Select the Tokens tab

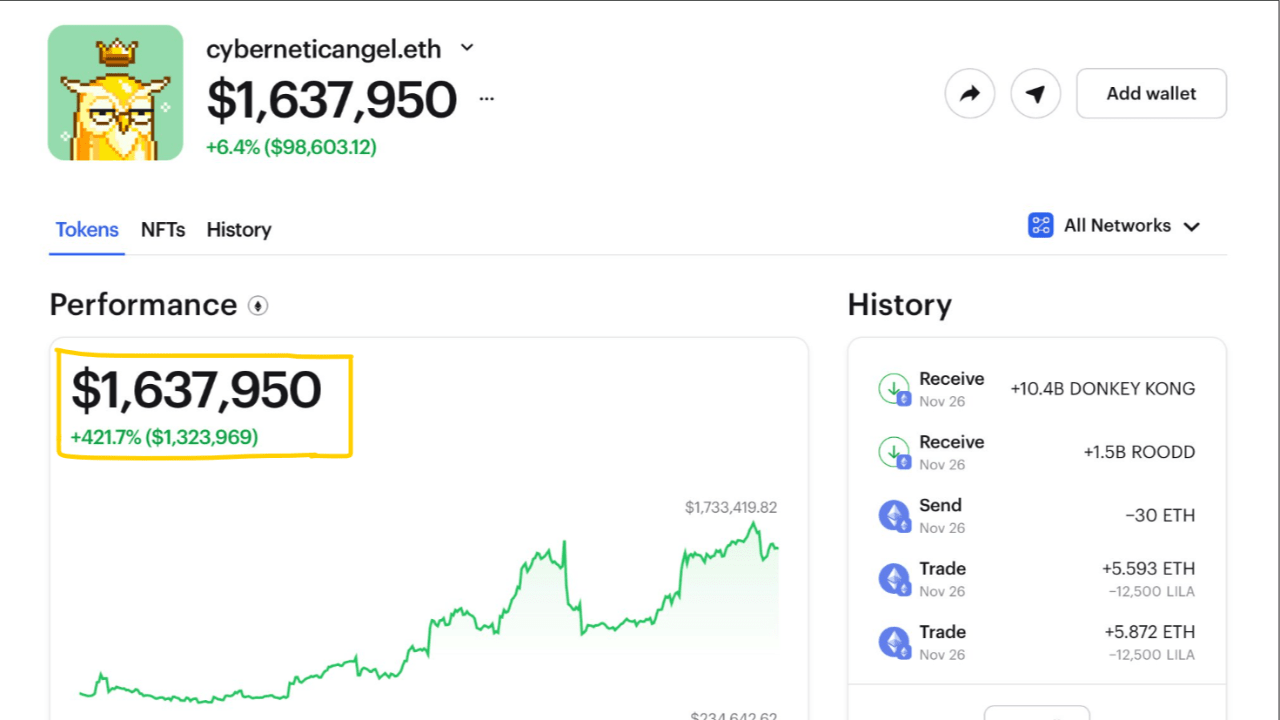86,230
